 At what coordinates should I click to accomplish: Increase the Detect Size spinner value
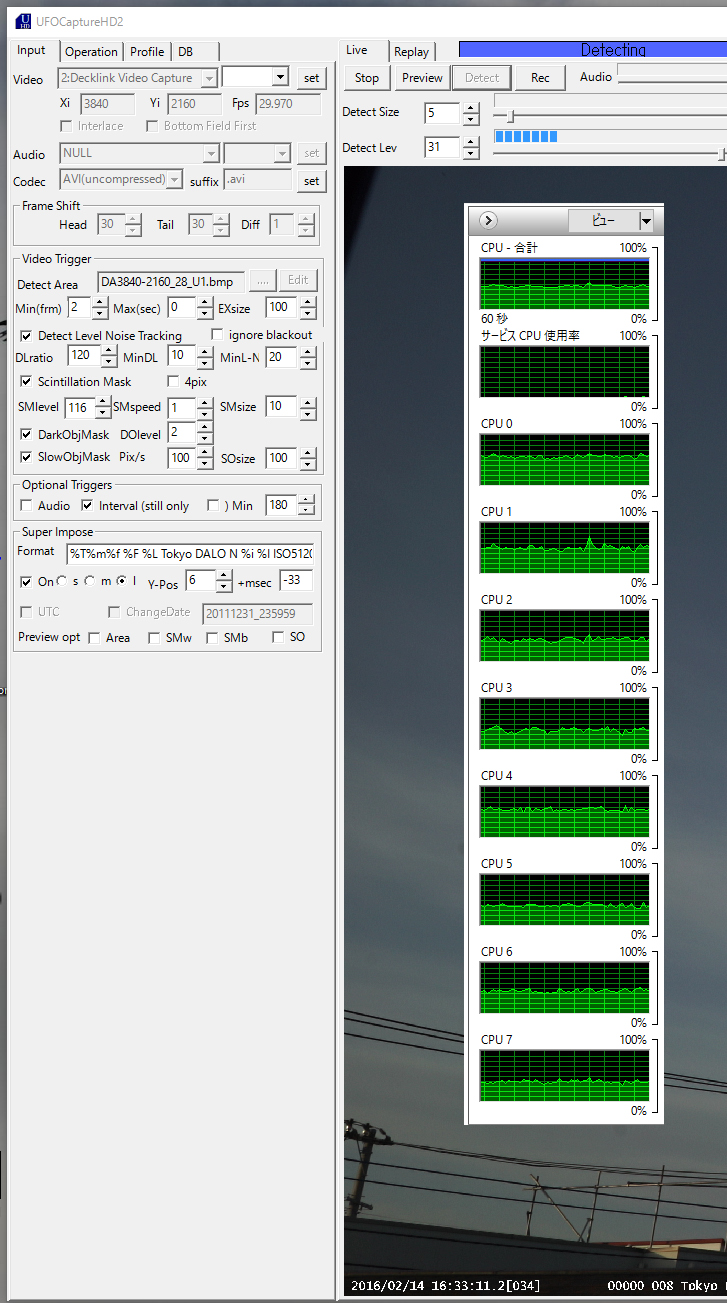pos(471,107)
